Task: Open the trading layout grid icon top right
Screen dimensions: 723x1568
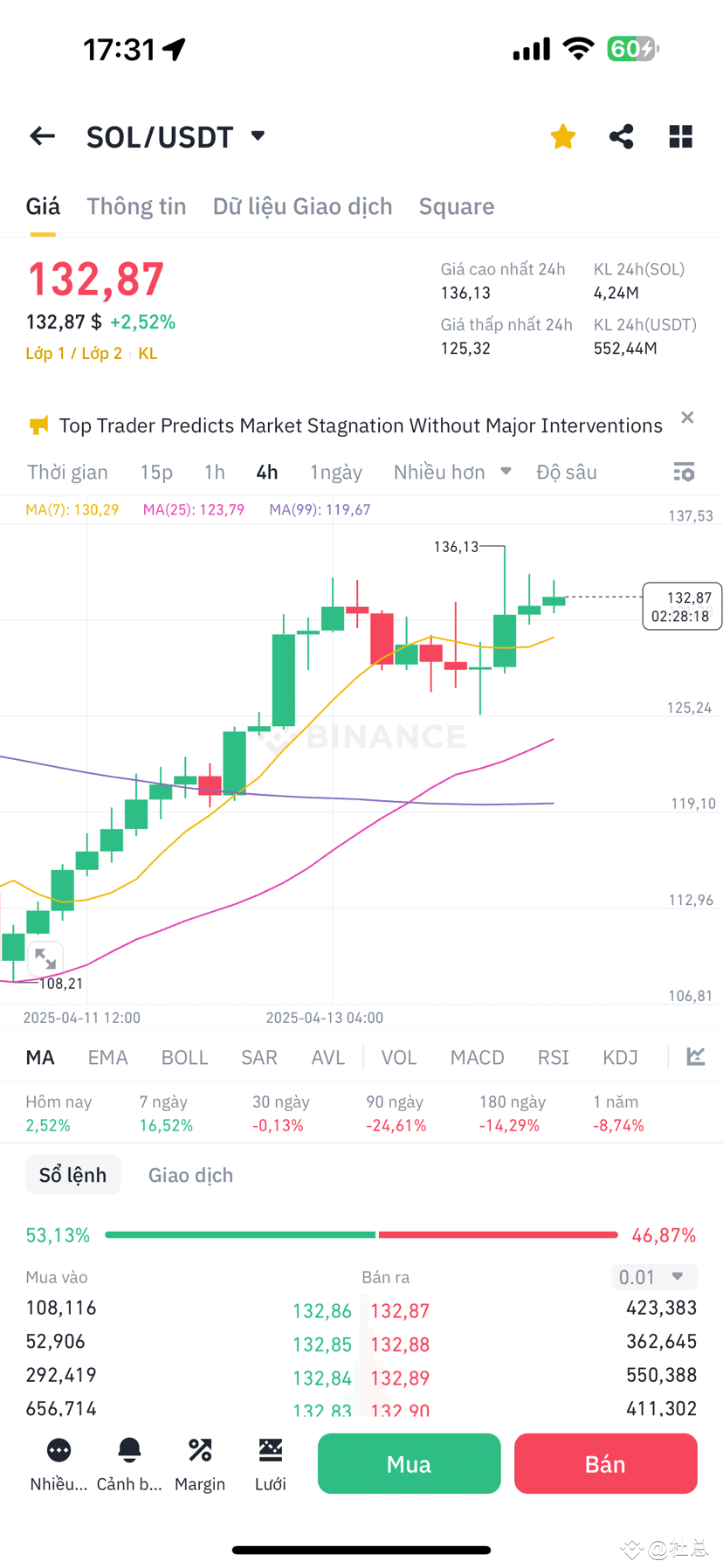Action: pos(680,136)
